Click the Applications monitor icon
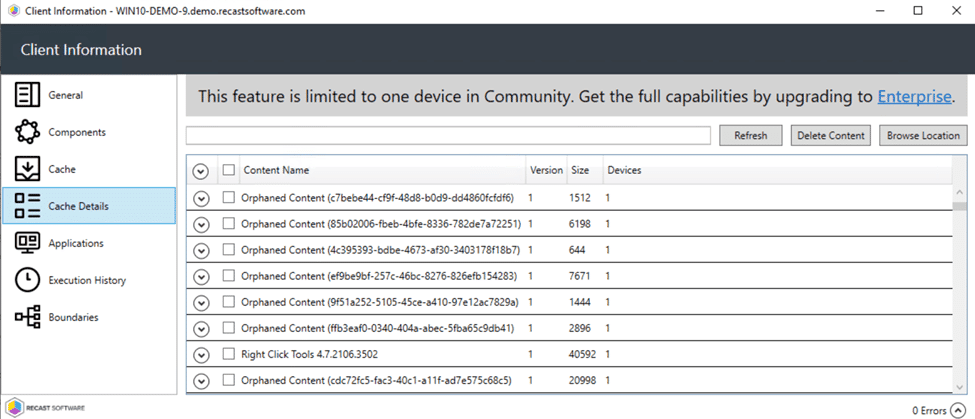Viewport: 975px width, 419px height. [27, 243]
